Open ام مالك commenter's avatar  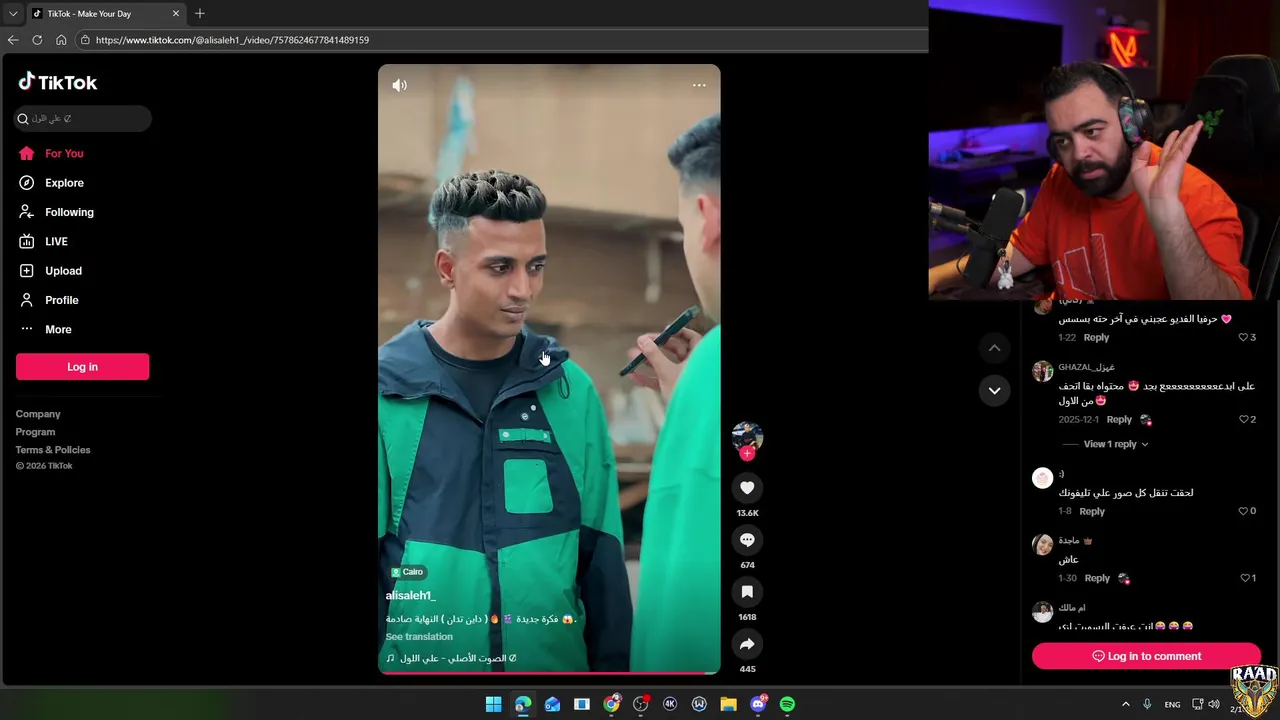coord(1043,611)
